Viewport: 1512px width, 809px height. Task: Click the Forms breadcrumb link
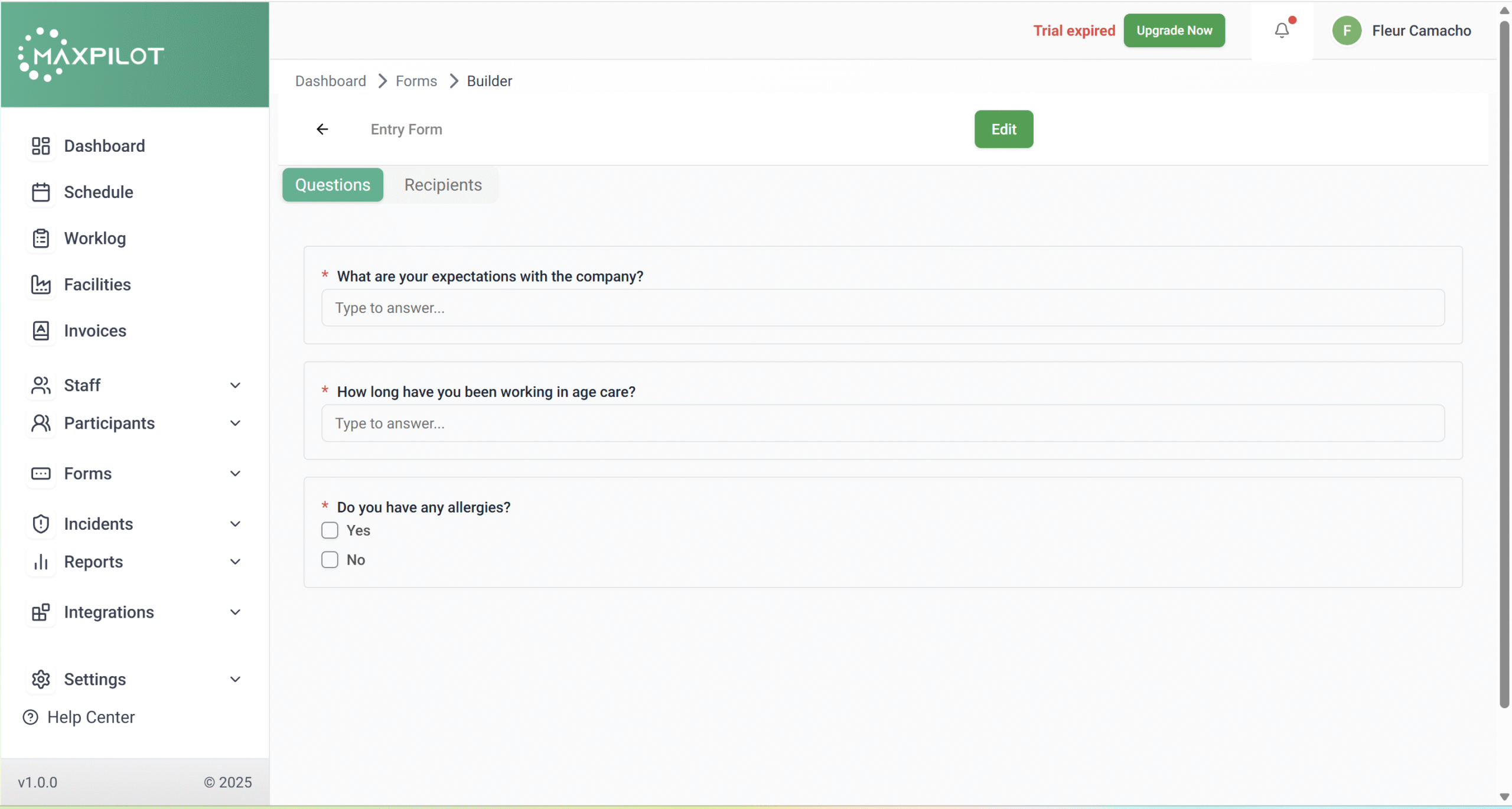(x=416, y=81)
